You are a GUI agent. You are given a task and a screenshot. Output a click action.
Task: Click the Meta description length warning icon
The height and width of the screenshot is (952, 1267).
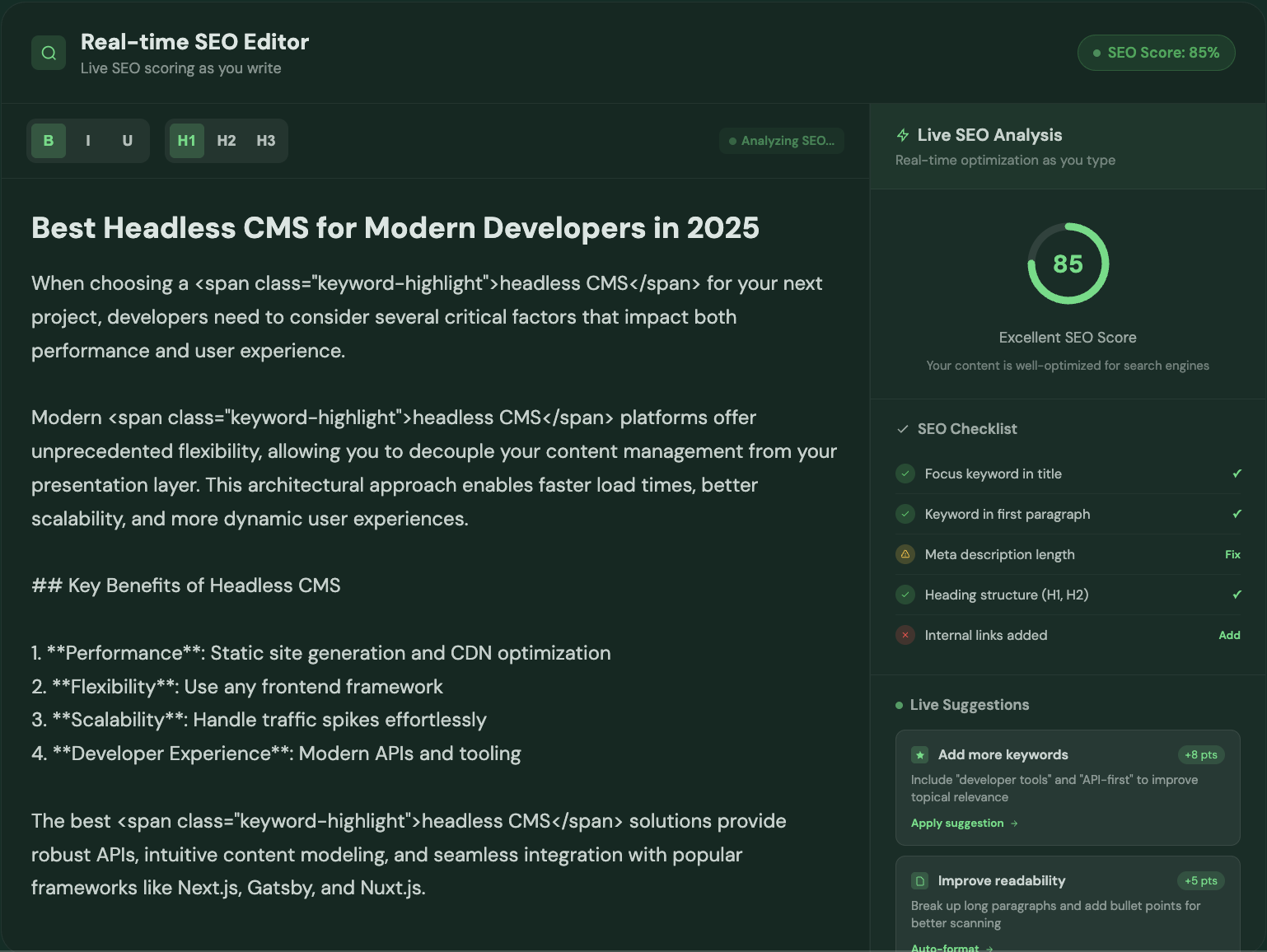905,554
